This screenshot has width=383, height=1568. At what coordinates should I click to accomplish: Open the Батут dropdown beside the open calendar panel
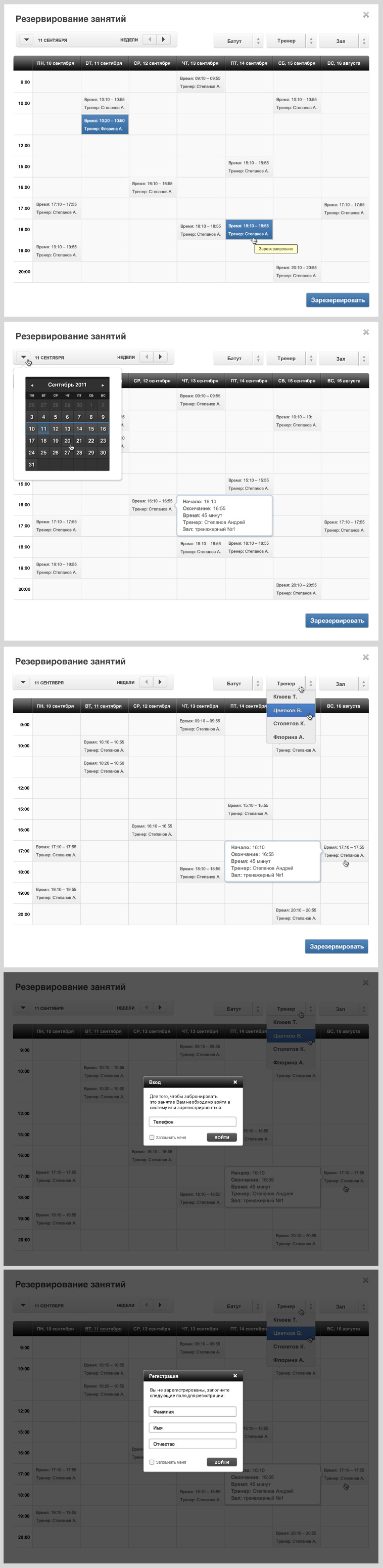tap(238, 359)
